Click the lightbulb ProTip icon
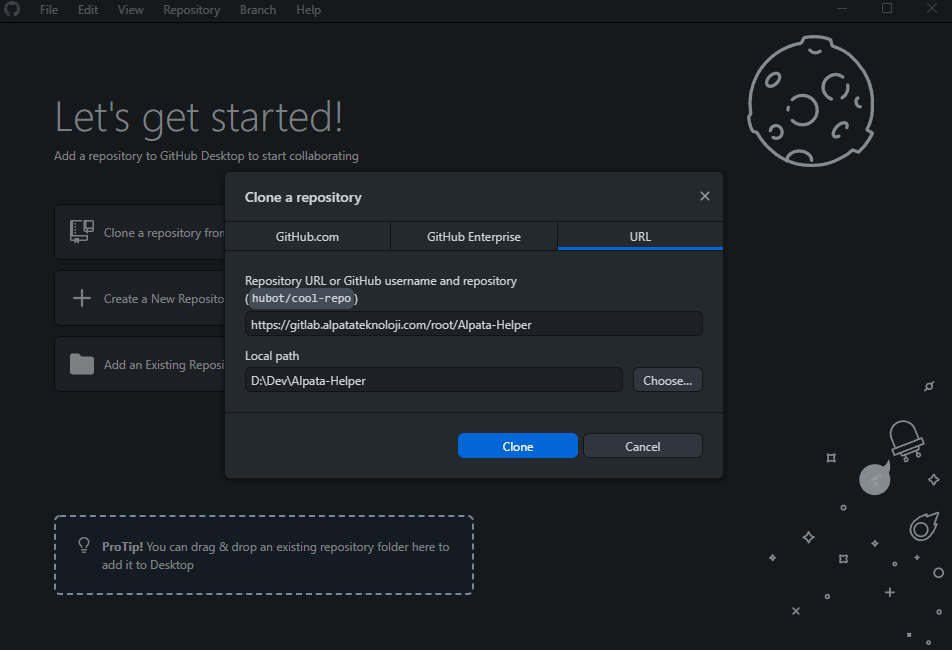The height and width of the screenshot is (650, 952). coord(85,546)
